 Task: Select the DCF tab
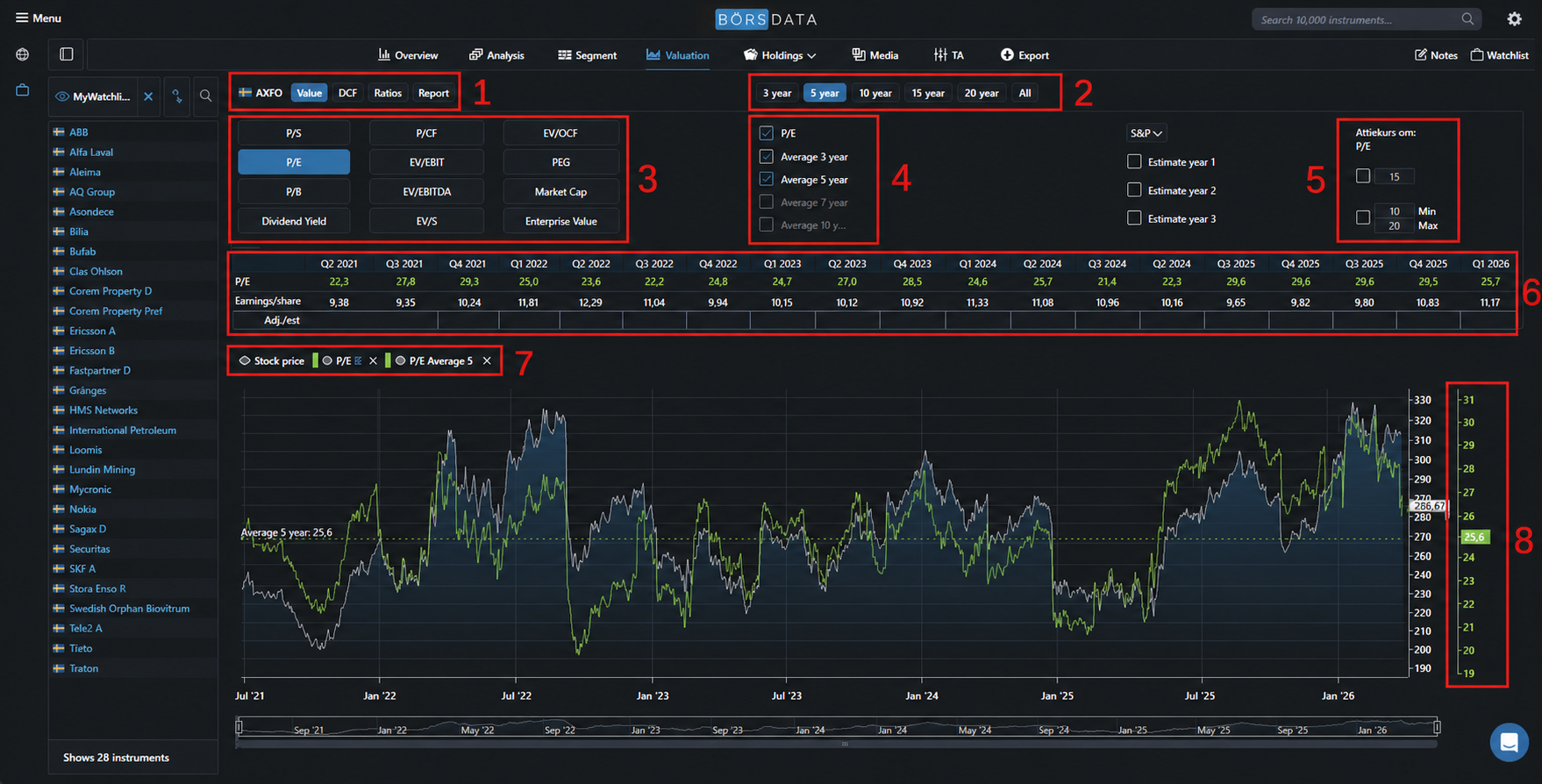tap(347, 93)
